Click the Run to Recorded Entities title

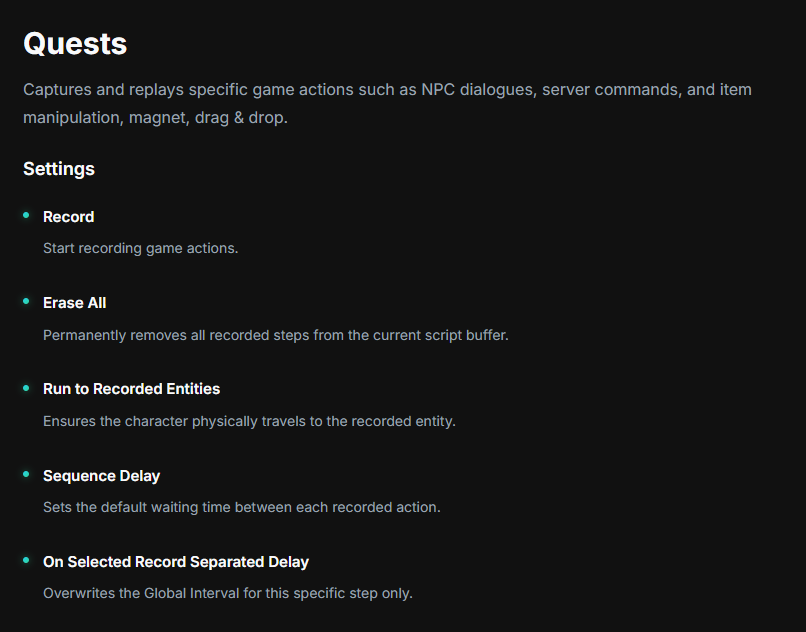[x=131, y=389]
